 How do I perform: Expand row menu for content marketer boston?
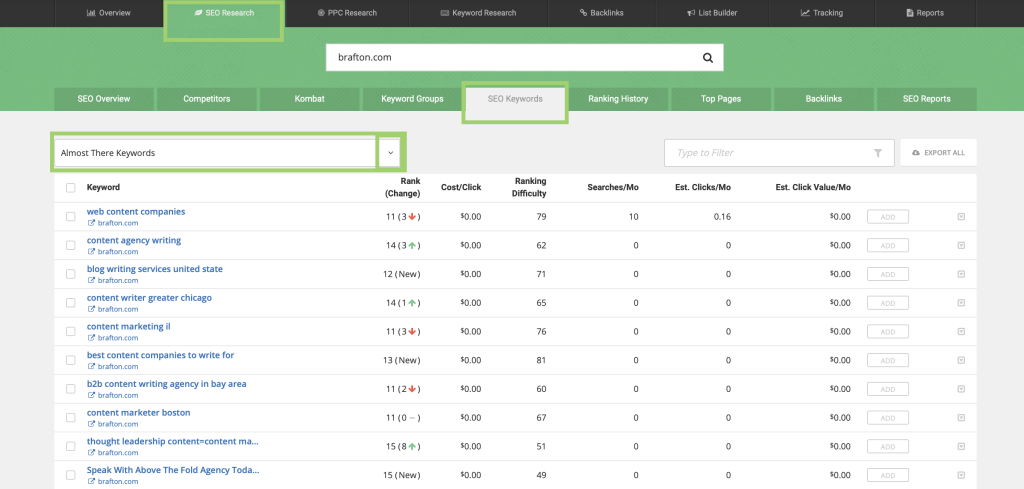coord(961,418)
